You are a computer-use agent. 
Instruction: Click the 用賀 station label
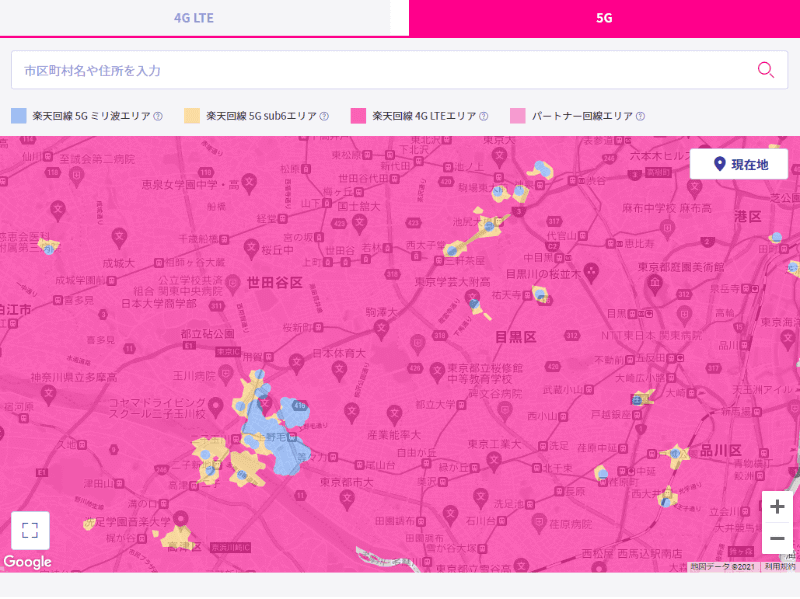252,357
